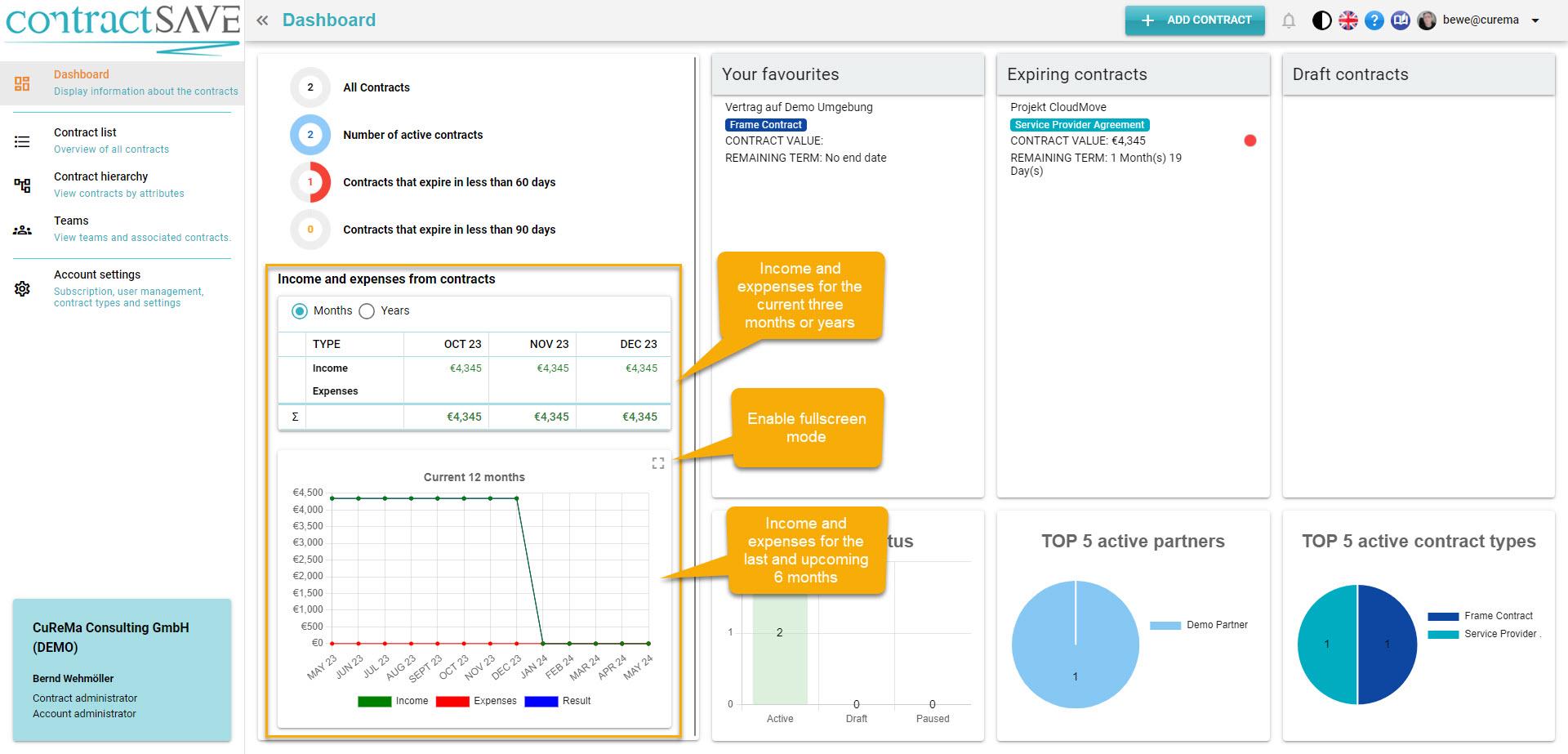
Task: Toggle the dark/light contrast icon
Action: (1321, 20)
